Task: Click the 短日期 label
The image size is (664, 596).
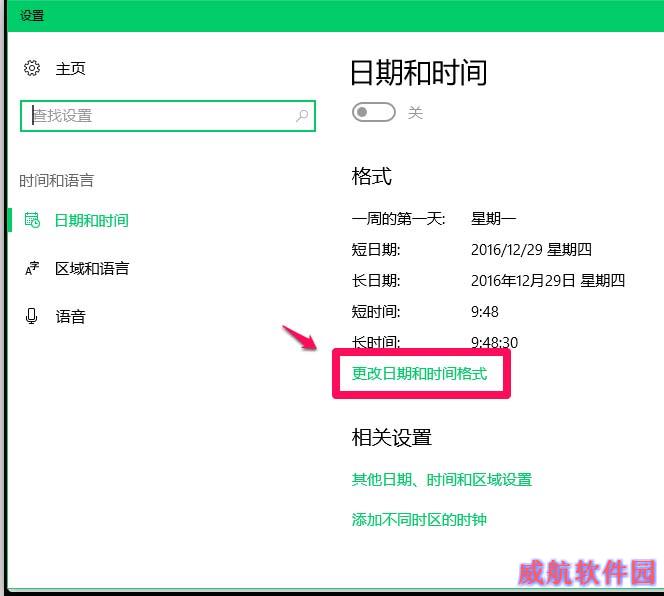Action: pyautogui.click(x=376, y=249)
